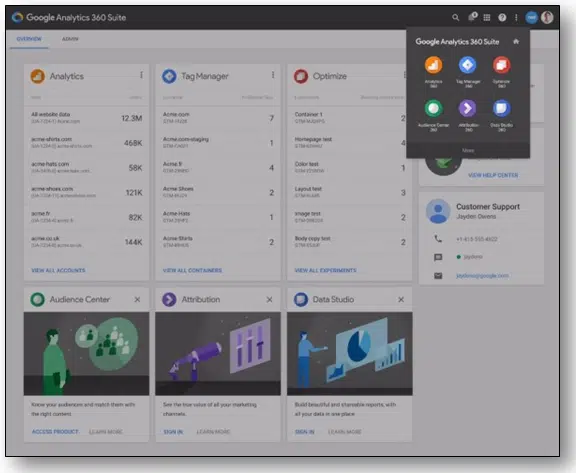Select the Image test experiment row
Image resolution: width=576 pixels, height=473 pixels.
[x=350, y=217]
